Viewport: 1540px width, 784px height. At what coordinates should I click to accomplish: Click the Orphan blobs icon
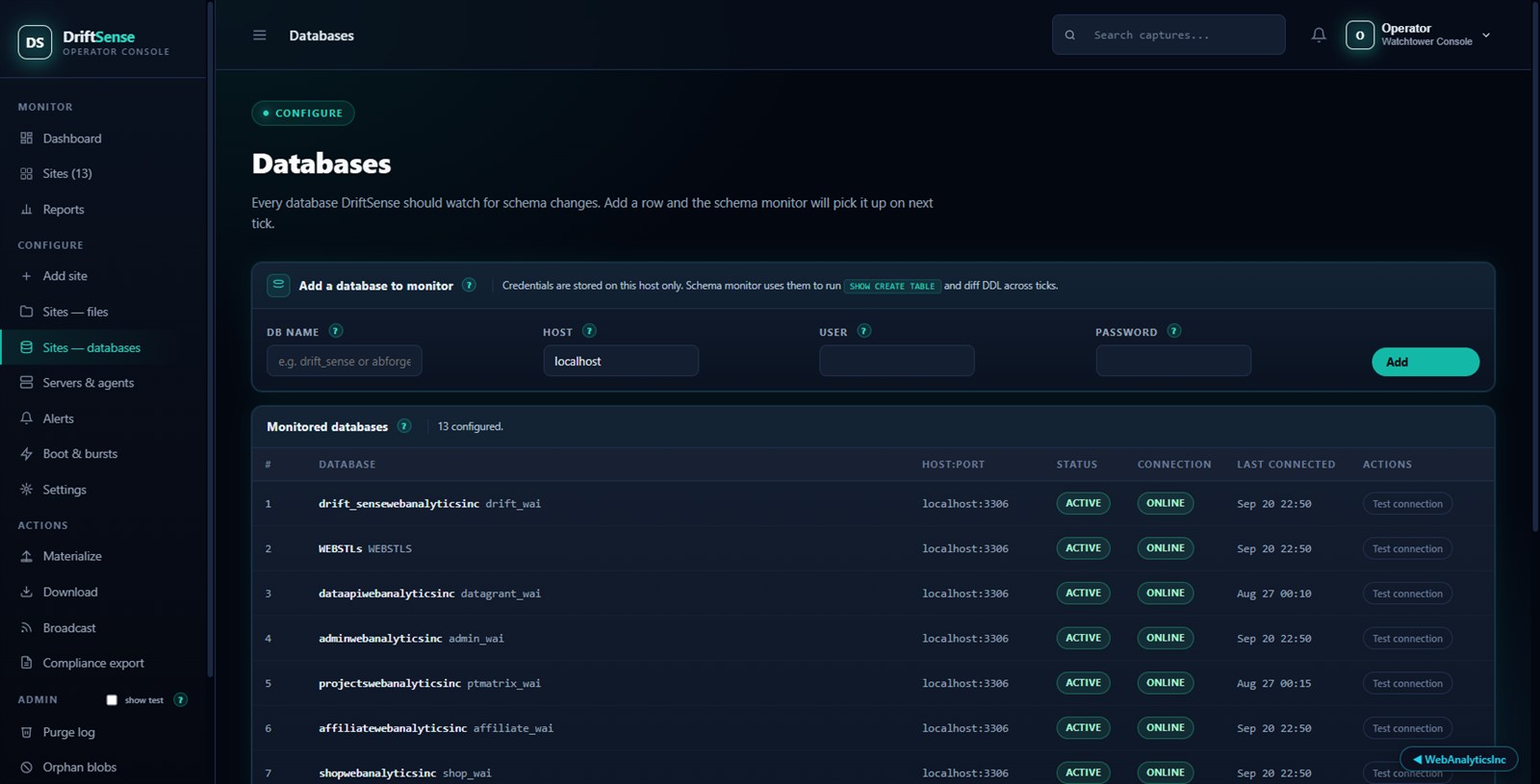[26, 768]
